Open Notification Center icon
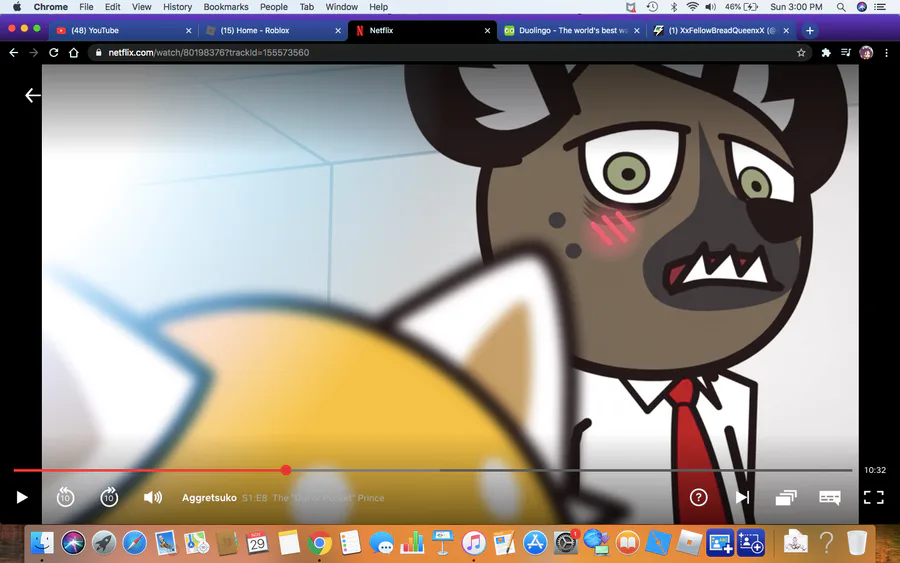 [880, 7]
